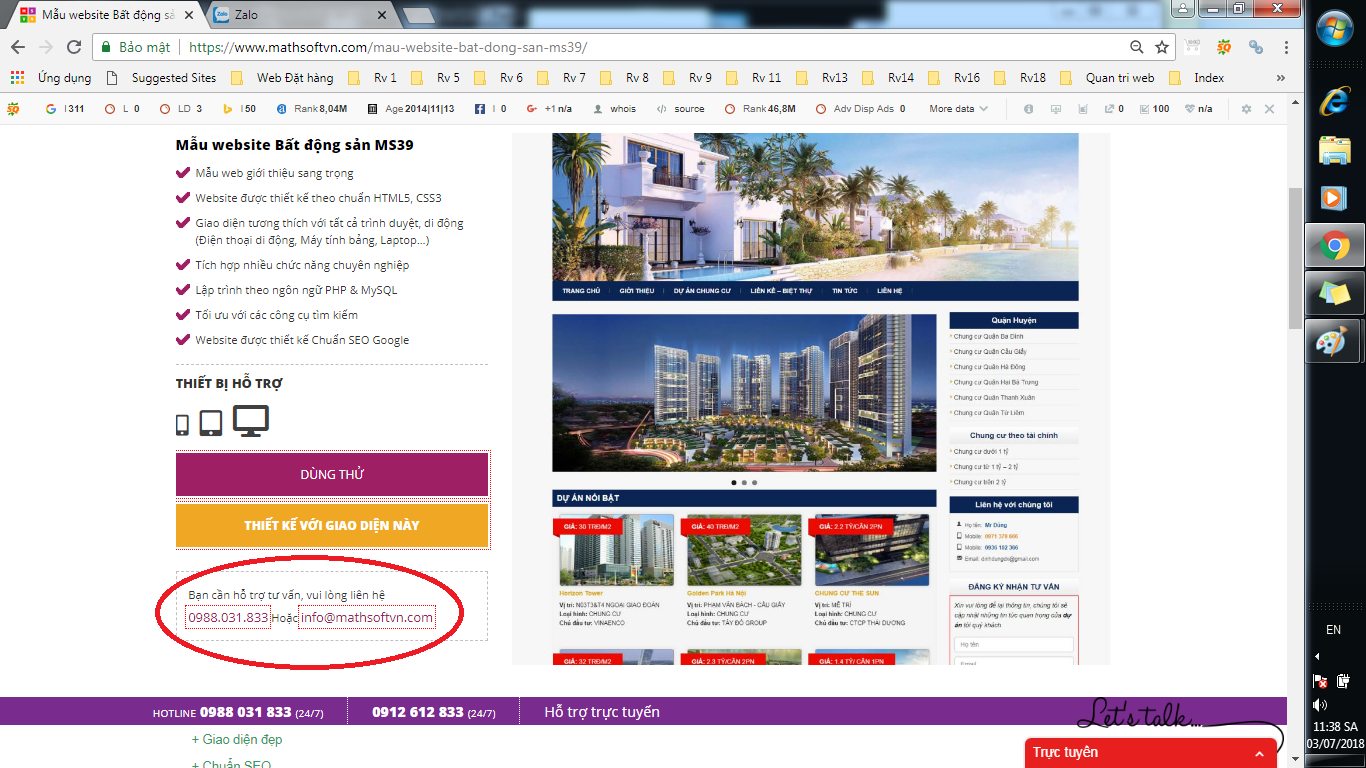1366x768 pixels.
Task: Click the phone number 0988.031.833 link
Action: [228, 617]
